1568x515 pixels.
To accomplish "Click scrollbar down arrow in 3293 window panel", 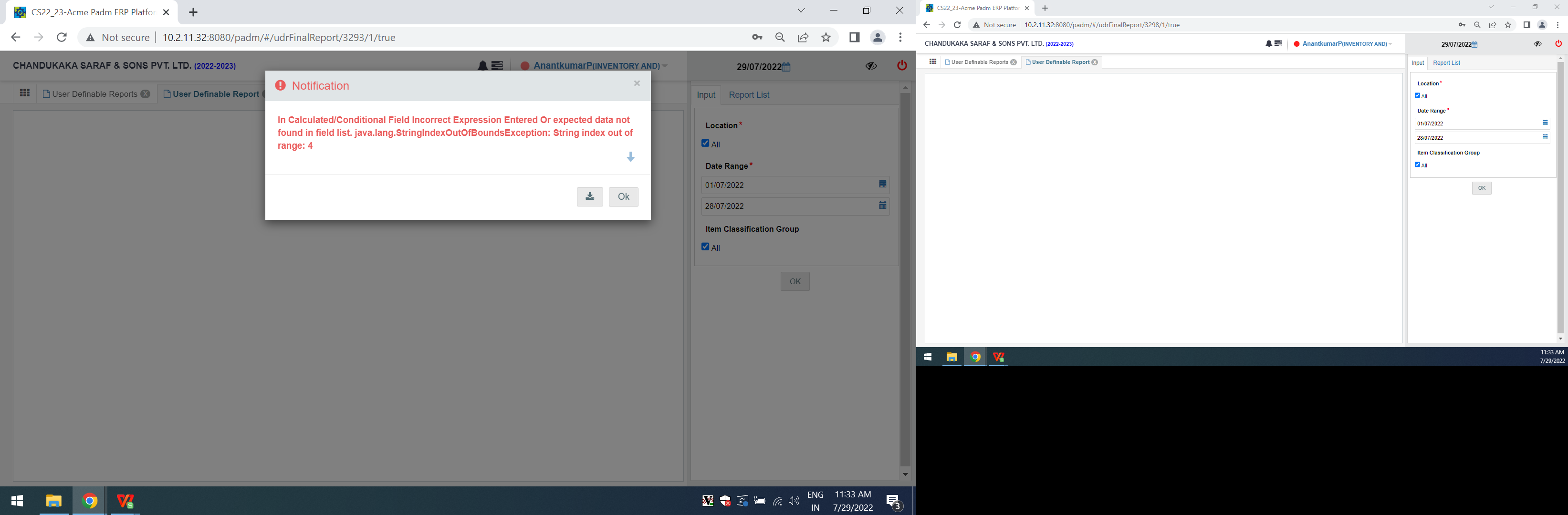I will point(905,474).
